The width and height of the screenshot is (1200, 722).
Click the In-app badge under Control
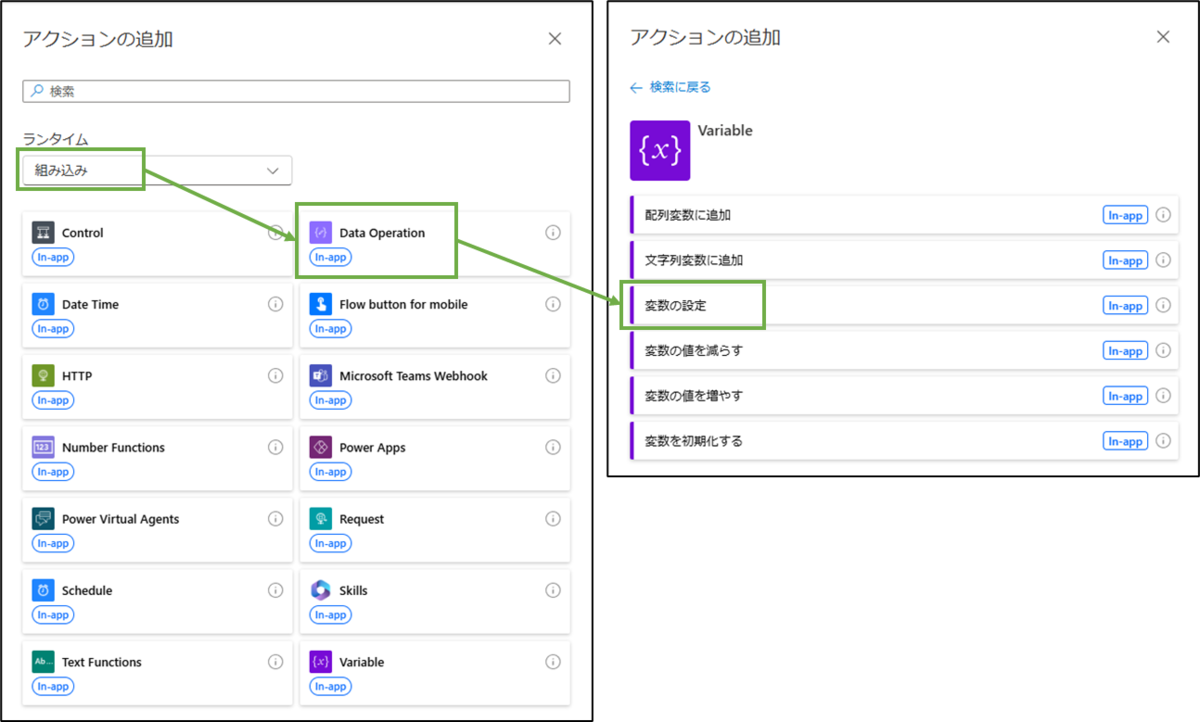53,258
